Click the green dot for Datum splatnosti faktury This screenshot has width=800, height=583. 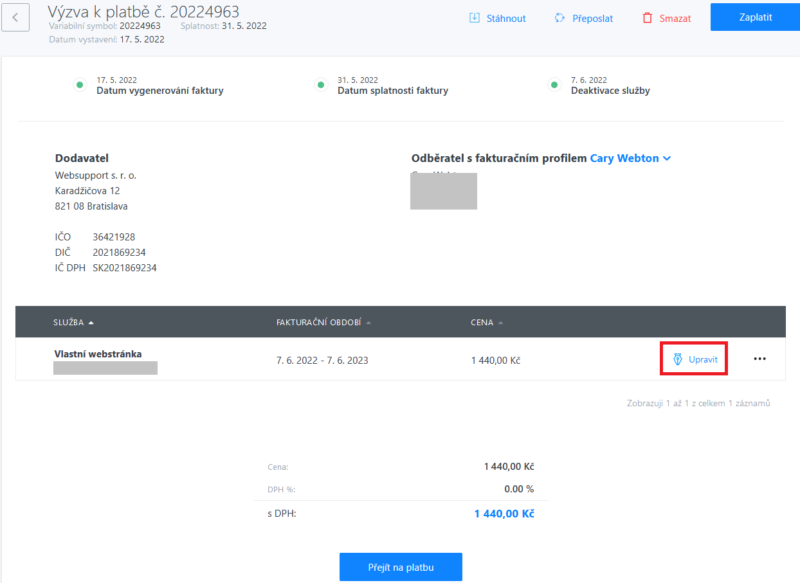click(320, 85)
